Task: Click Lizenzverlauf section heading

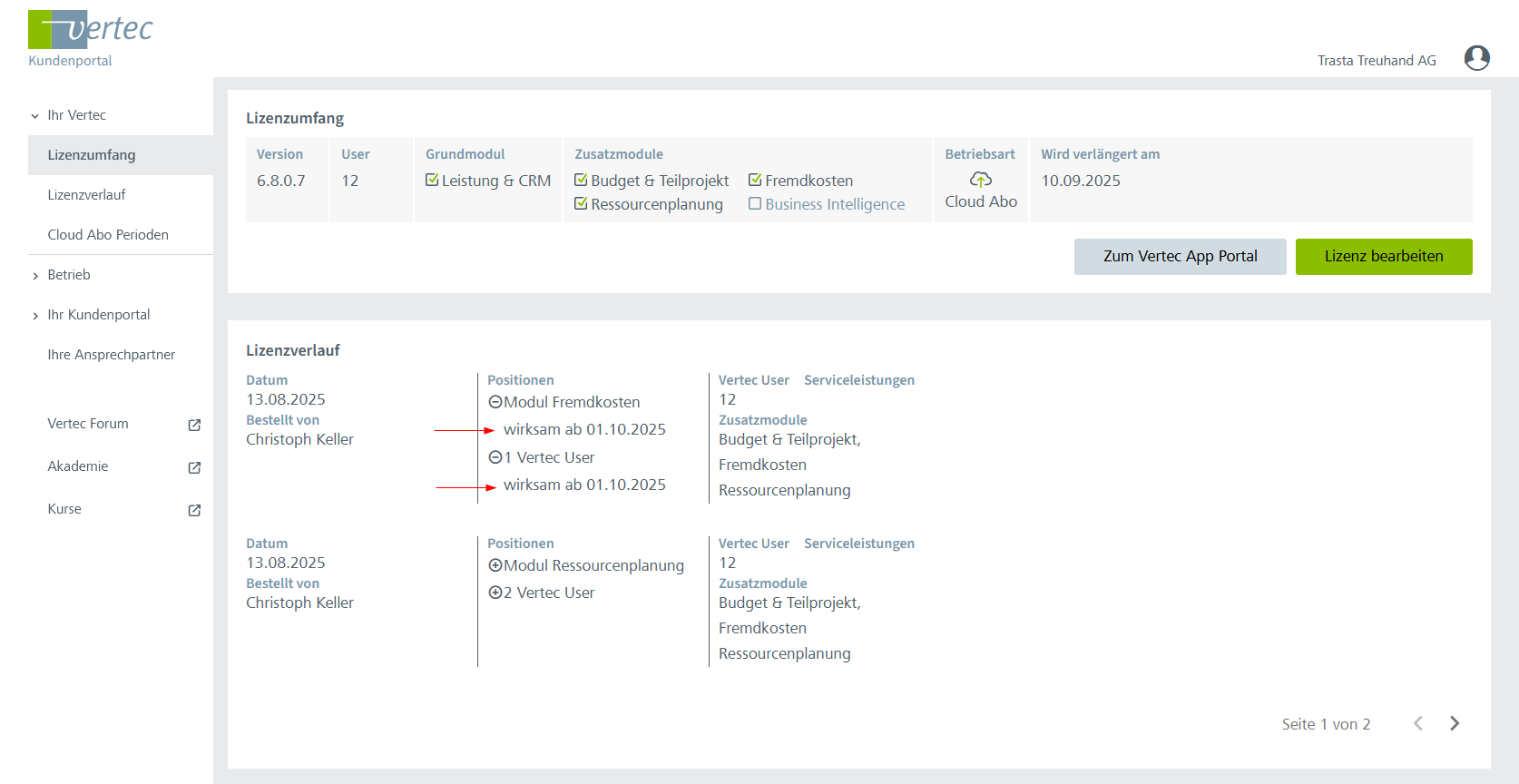Action: tap(293, 350)
